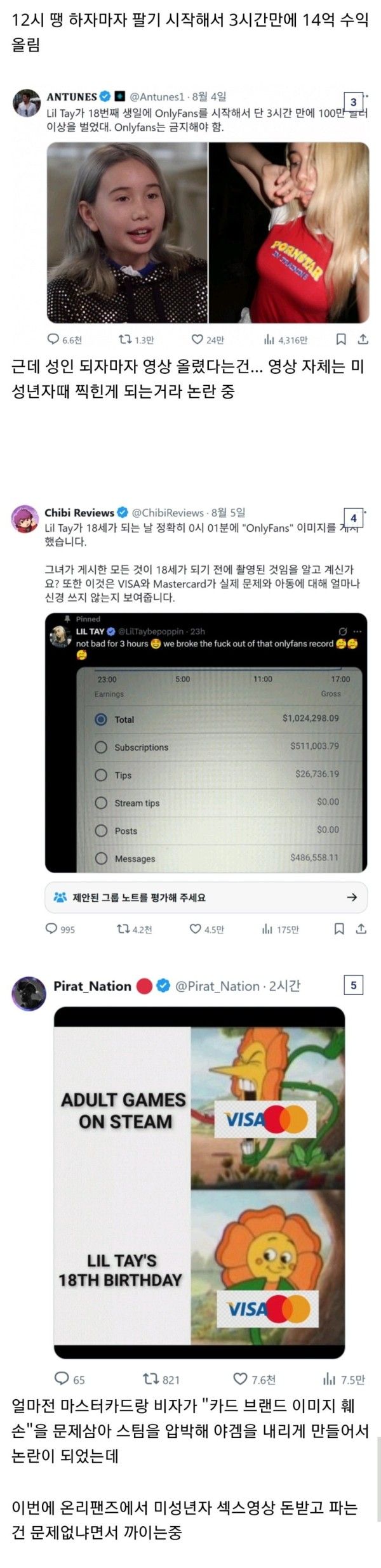The image size is (381, 1568).
Task: Open the @ChibiReviews profile handle link
Action: [168, 513]
